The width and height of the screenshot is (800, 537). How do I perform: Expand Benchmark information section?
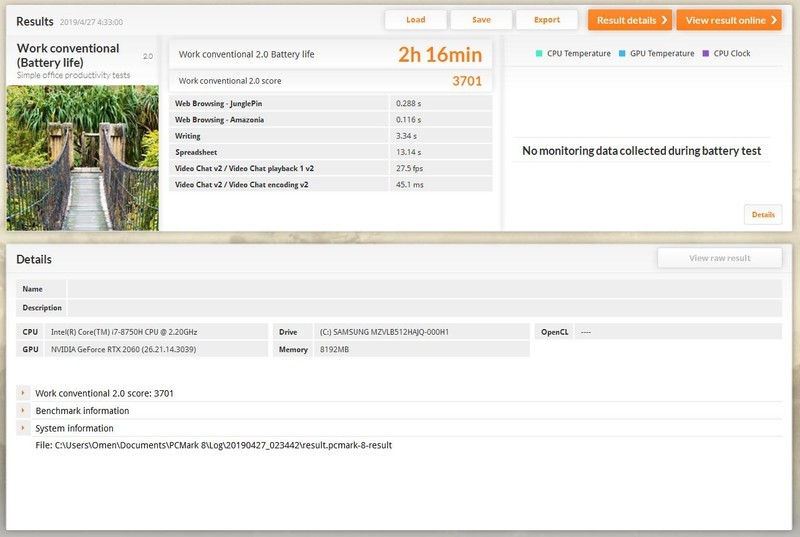click(x=23, y=411)
